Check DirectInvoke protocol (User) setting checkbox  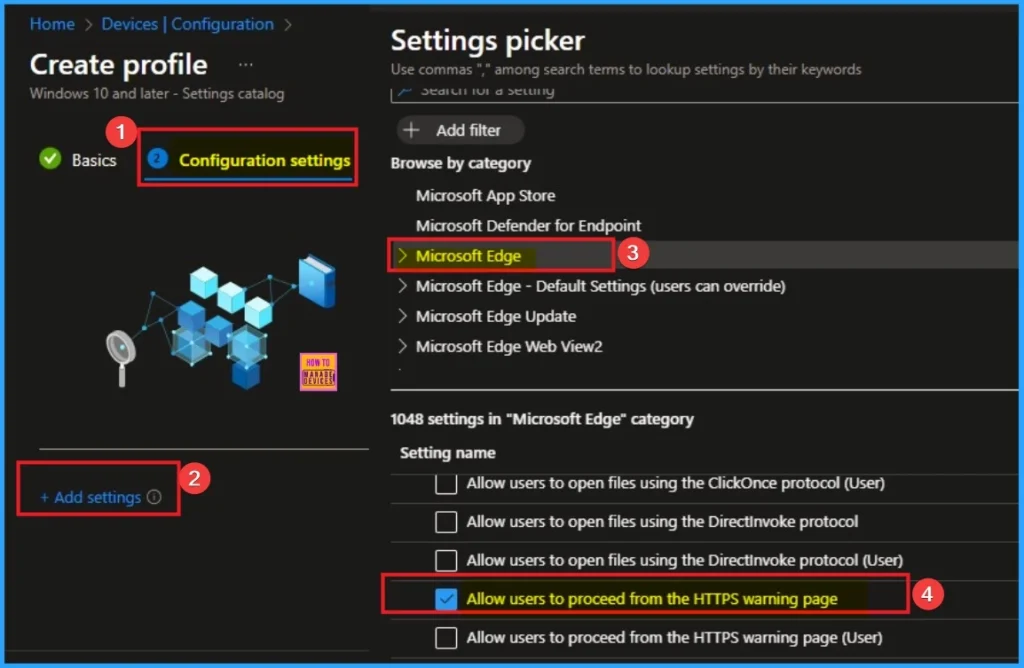(446, 560)
